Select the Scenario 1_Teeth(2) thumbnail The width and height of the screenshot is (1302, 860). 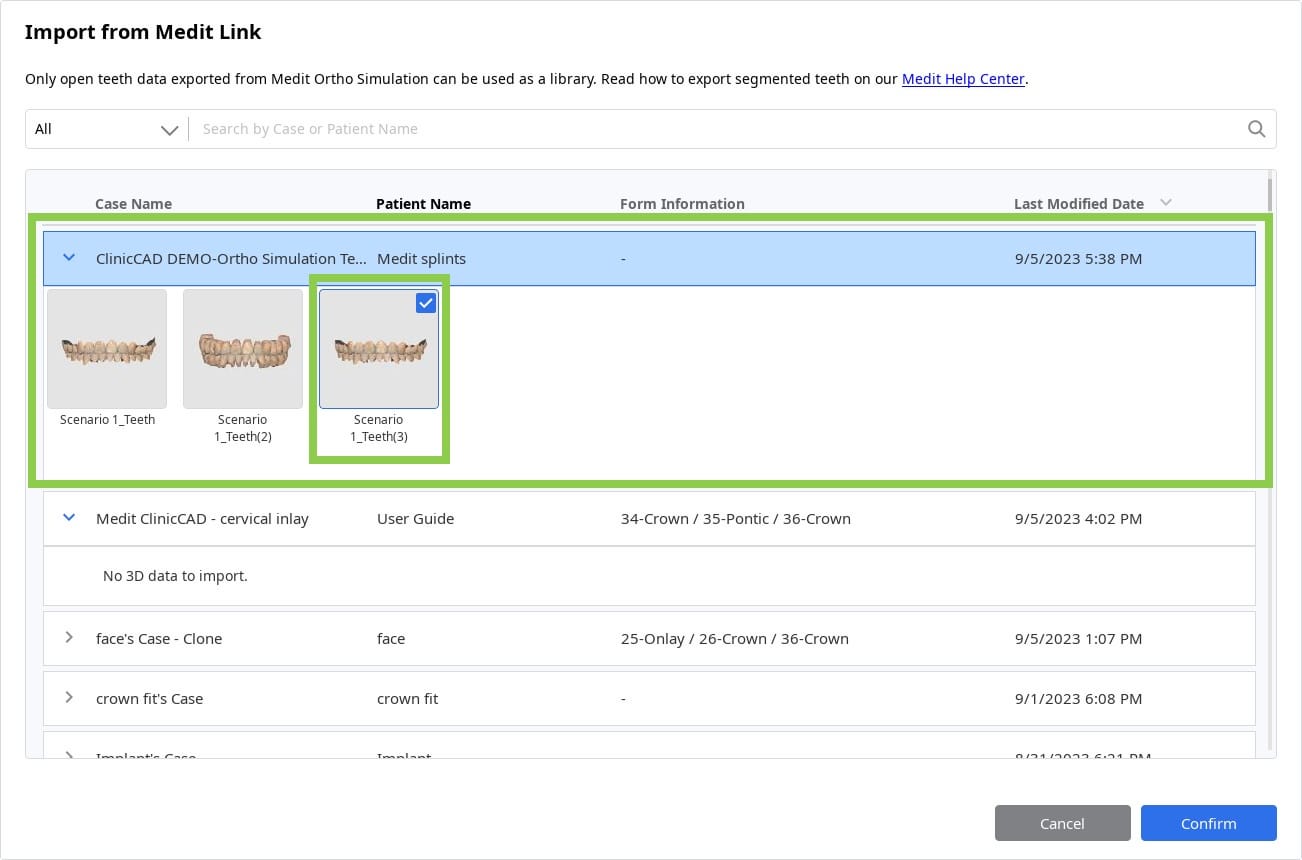[243, 349]
